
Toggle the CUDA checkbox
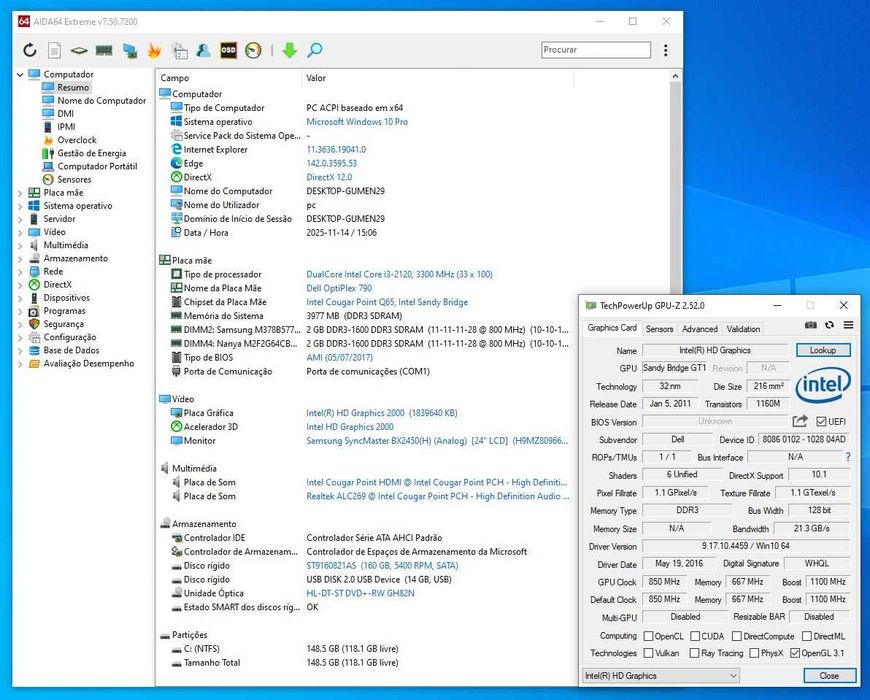(695, 636)
